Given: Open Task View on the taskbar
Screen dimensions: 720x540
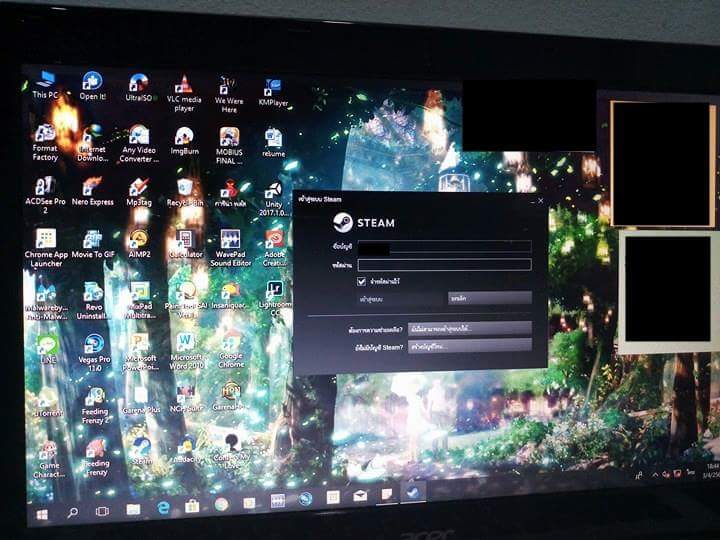Looking at the screenshot, I should pos(102,511).
